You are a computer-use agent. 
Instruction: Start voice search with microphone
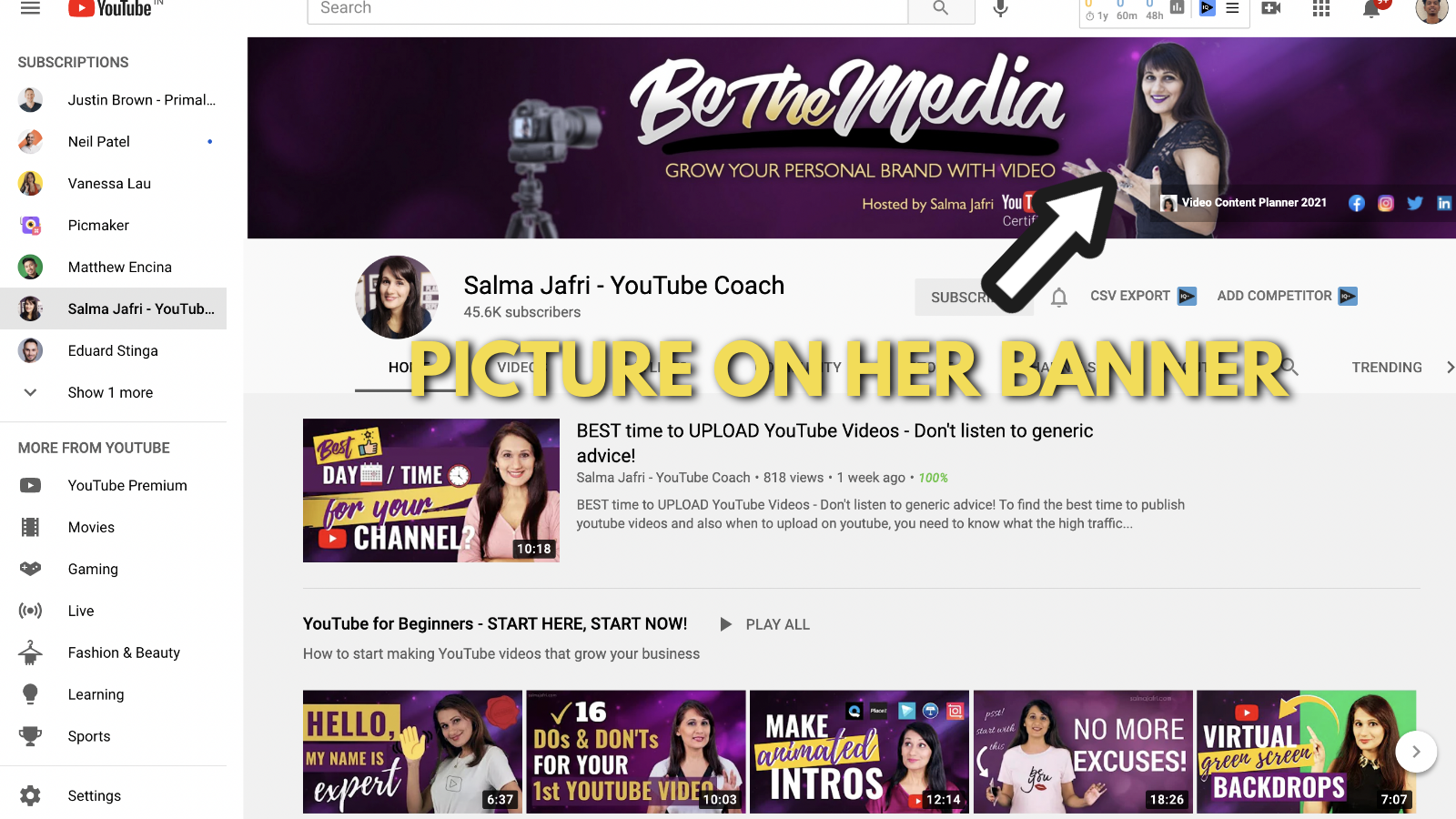[x=1000, y=9]
